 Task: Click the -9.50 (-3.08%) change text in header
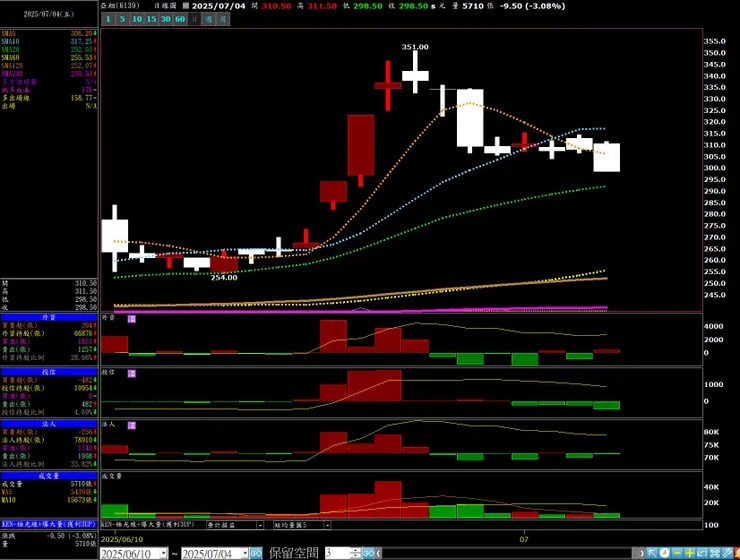point(532,6)
